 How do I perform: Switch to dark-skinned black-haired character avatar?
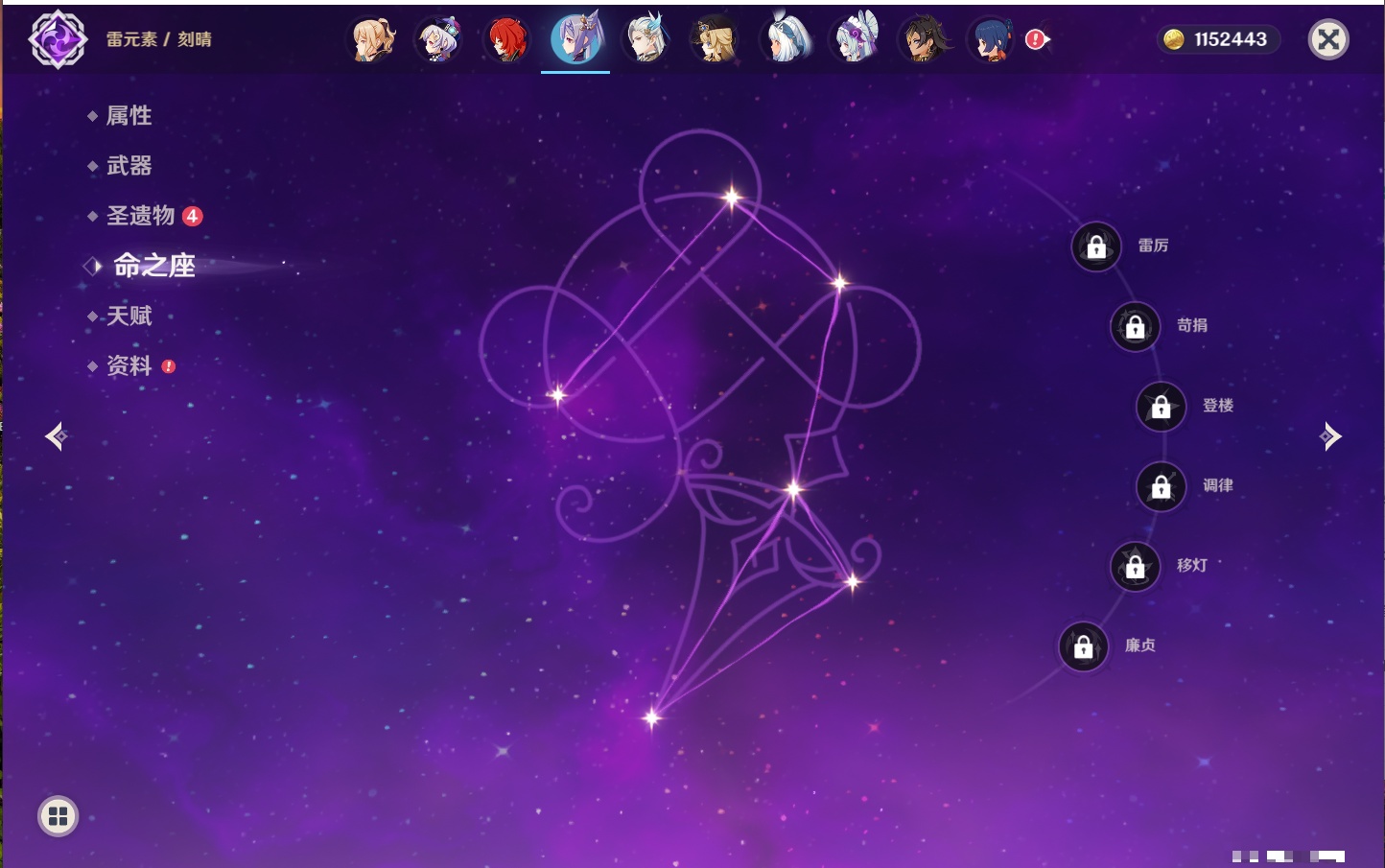pyautogui.click(x=924, y=39)
